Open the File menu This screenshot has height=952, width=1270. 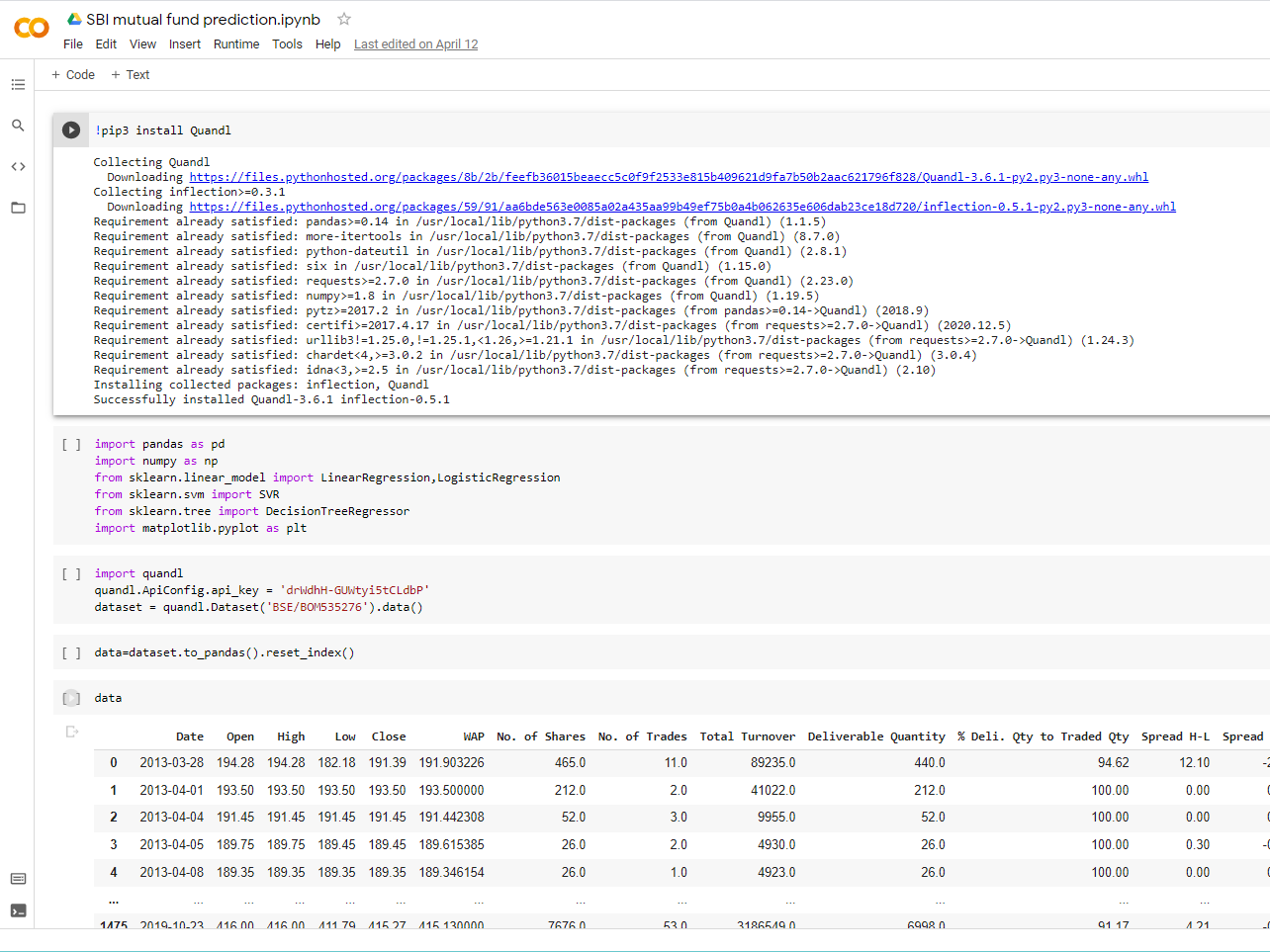[73, 44]
